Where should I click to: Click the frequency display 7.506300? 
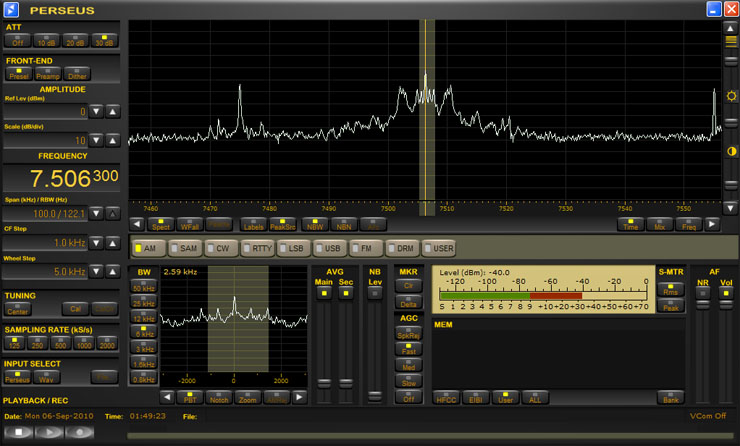62,178
